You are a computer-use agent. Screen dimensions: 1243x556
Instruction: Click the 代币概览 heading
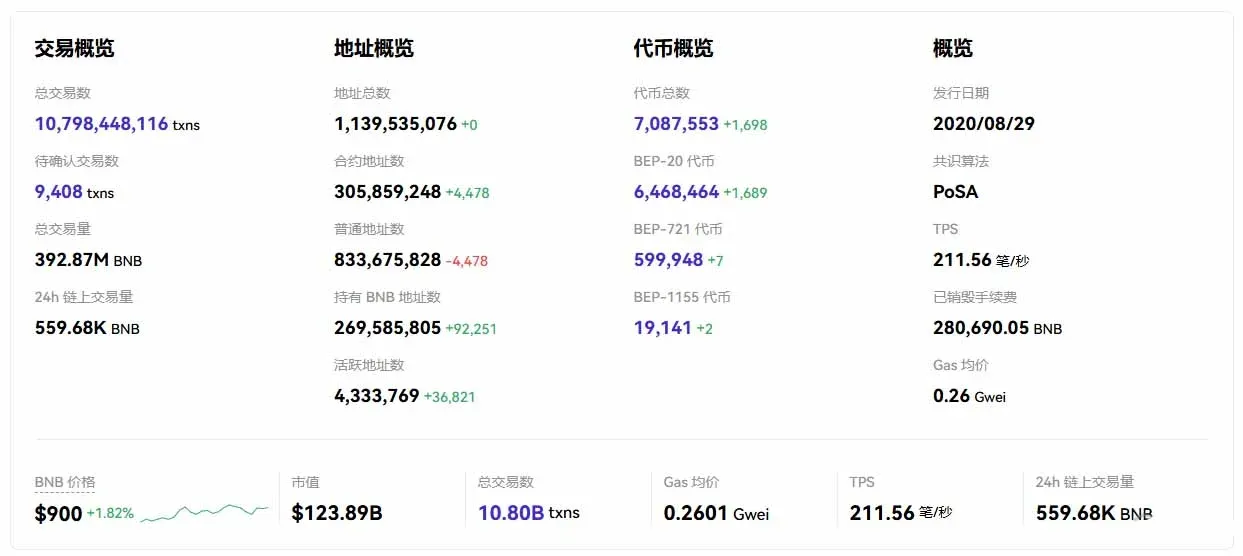[x=673, y=48]
